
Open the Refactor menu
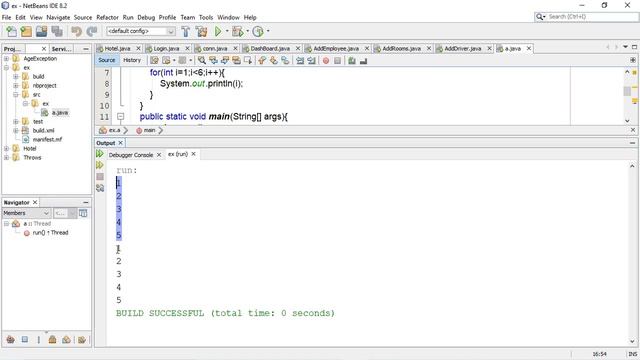tap(107, 17)
